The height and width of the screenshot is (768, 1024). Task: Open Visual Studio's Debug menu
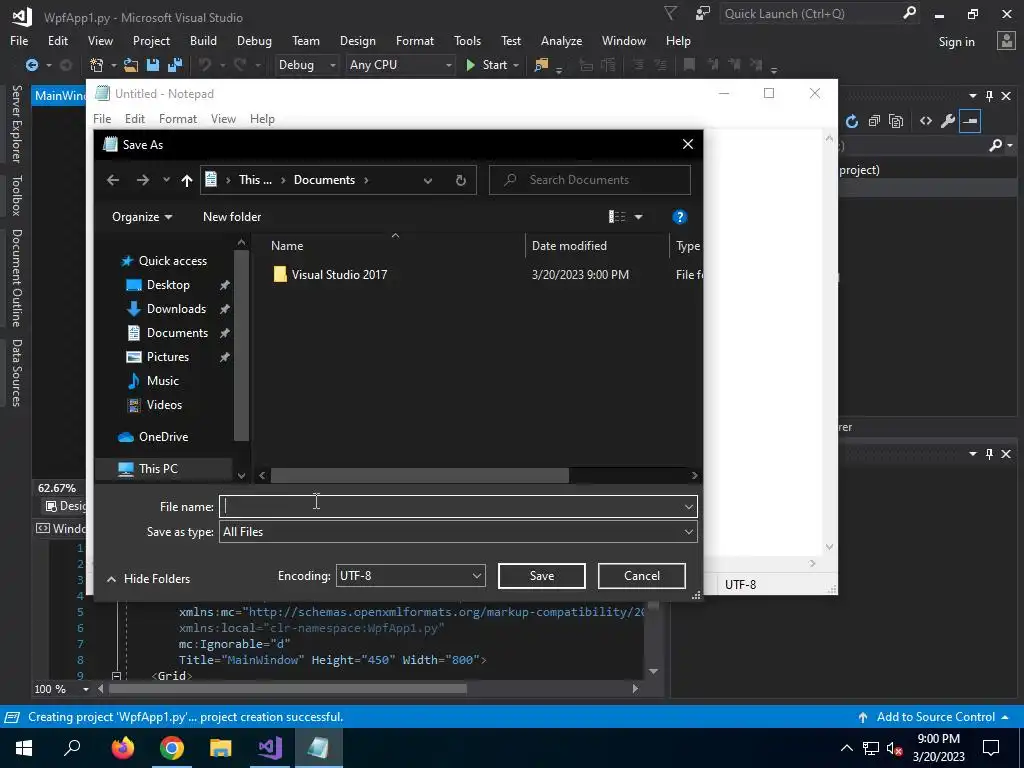pos(254,40)
